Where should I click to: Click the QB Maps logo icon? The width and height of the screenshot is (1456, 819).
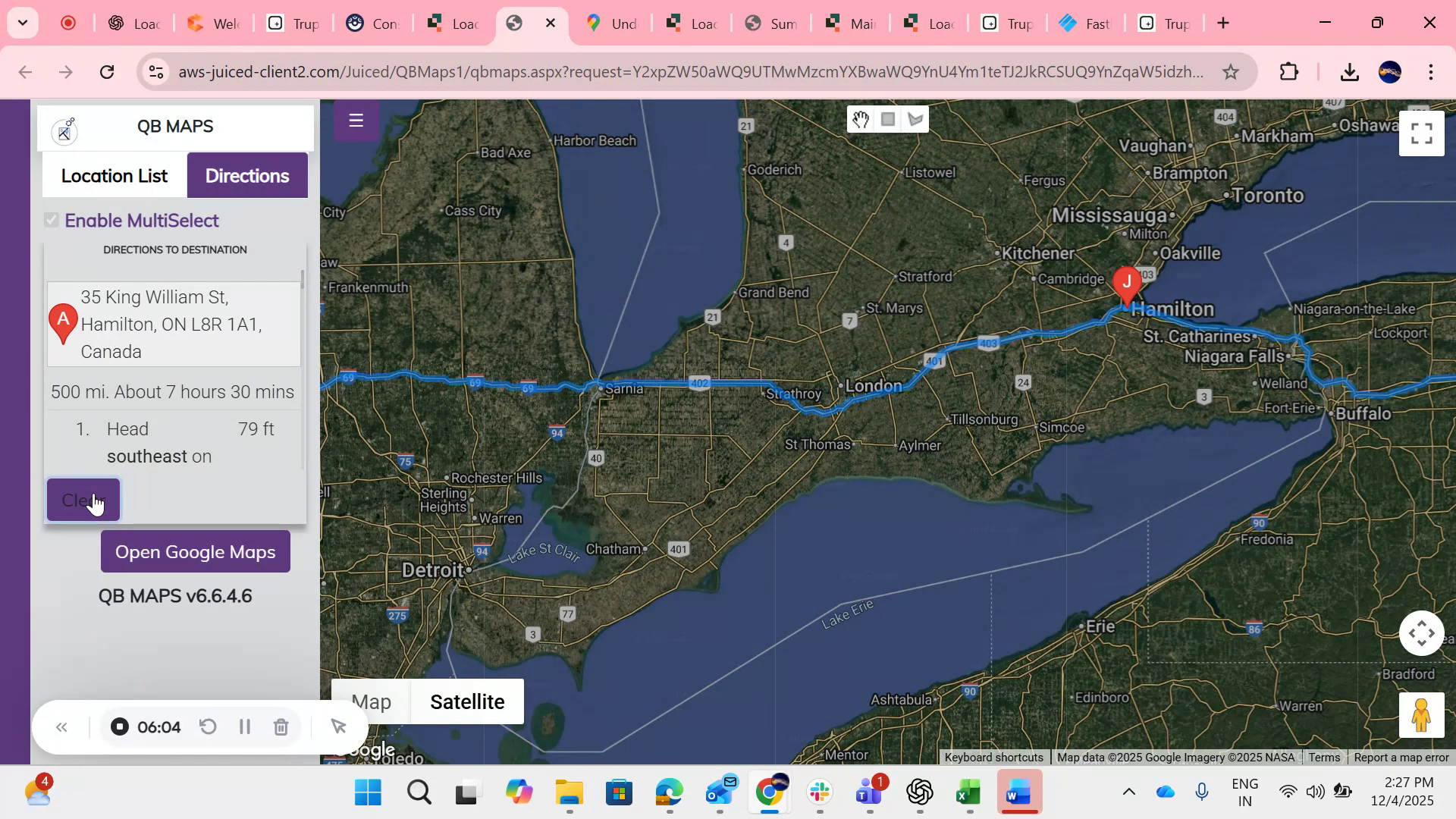pos(64,130)
